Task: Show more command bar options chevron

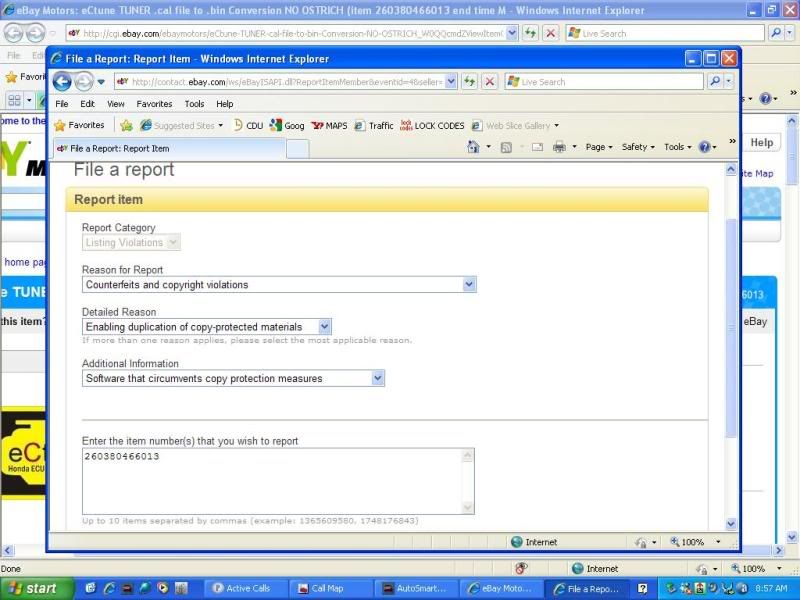Action: point(732,141)
